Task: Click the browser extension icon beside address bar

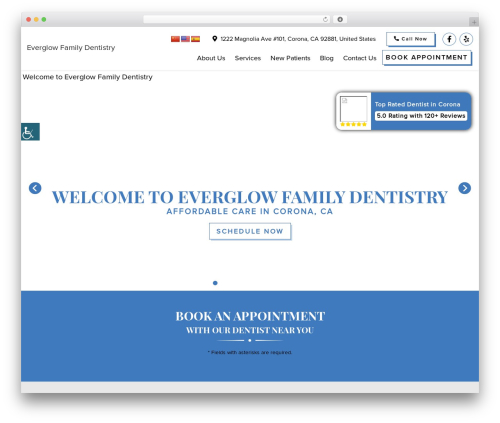Action: pyautogui.click(x=340, y=19)
